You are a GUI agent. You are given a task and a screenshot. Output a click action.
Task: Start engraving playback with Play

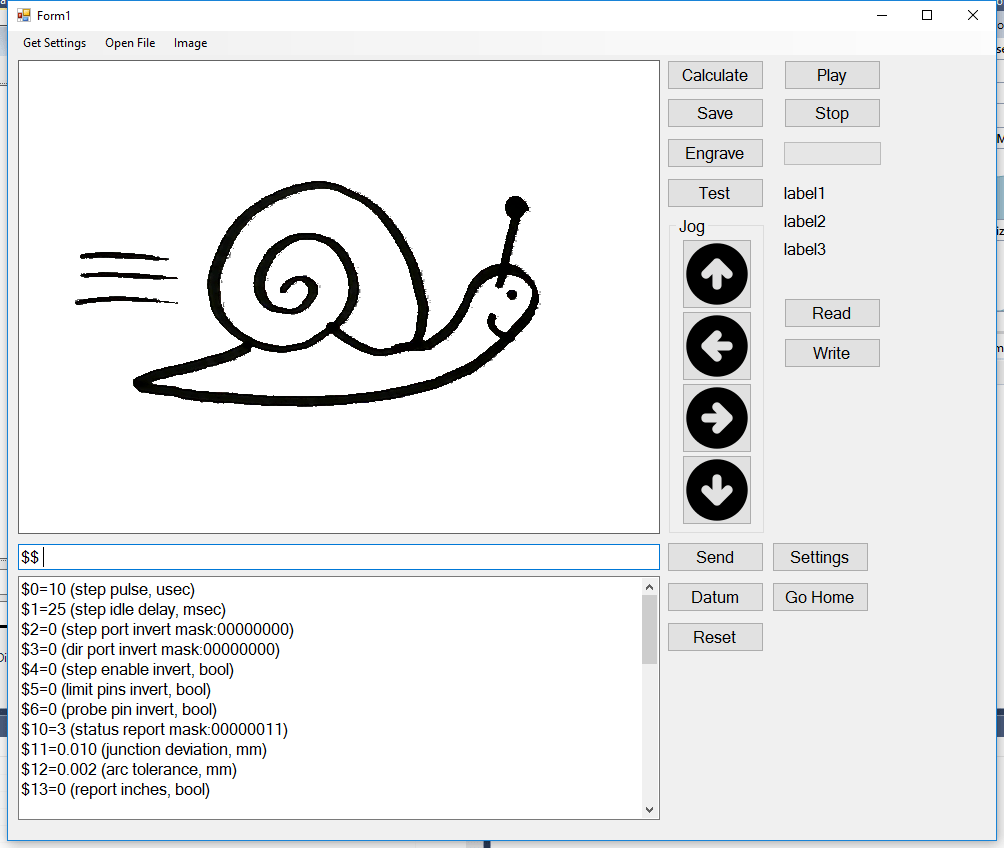[831, 74]
